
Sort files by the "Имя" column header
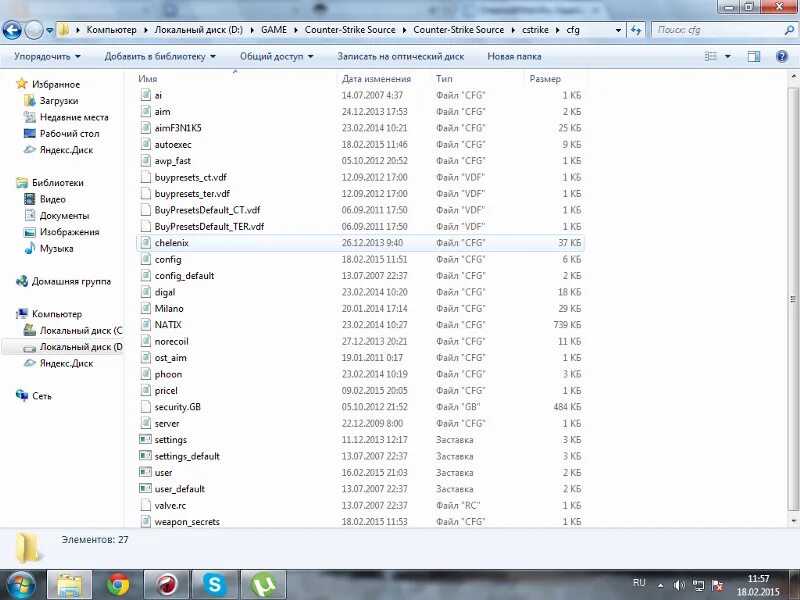[147, 79]
